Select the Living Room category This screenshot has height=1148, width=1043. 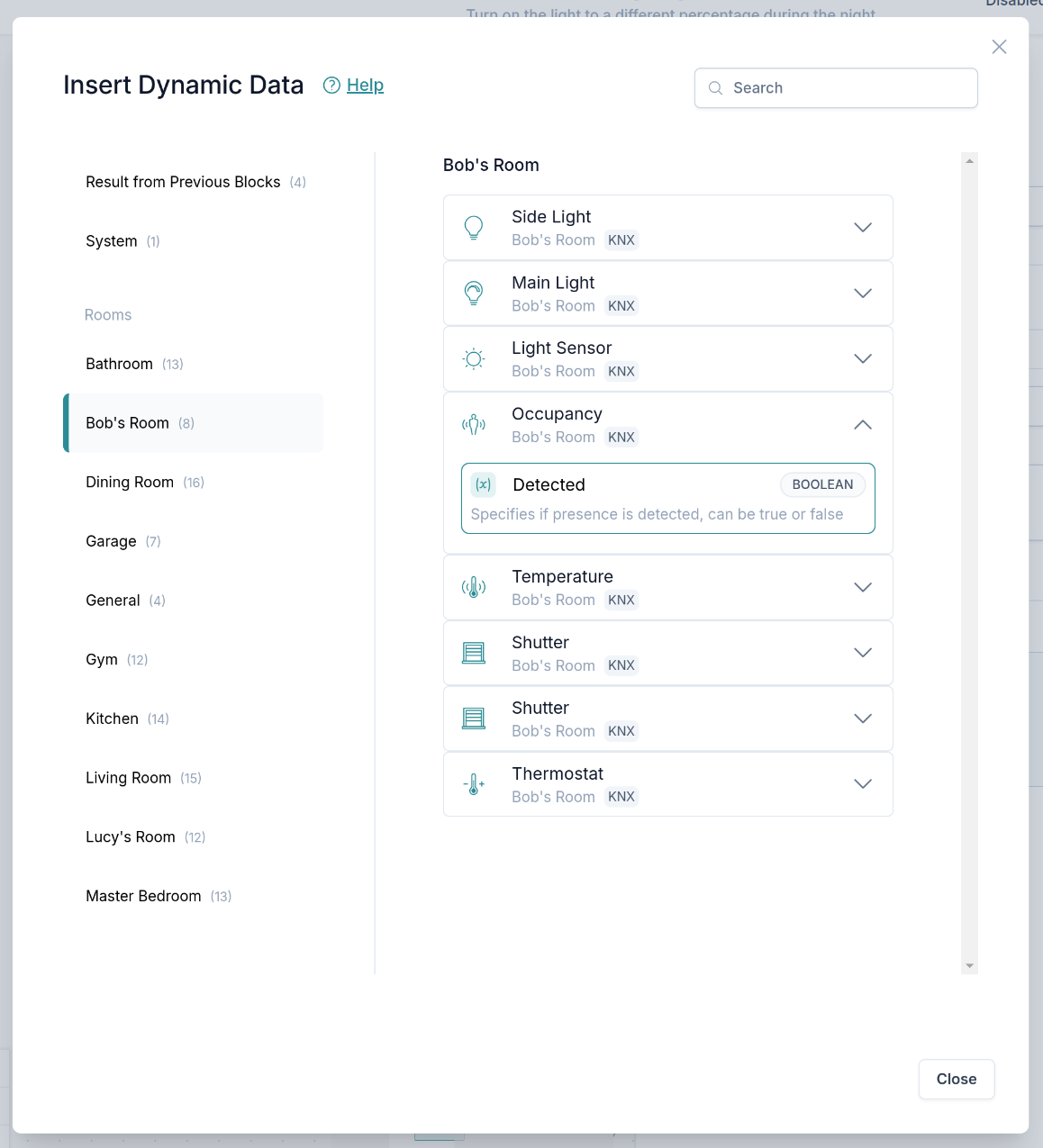point(129,778)
